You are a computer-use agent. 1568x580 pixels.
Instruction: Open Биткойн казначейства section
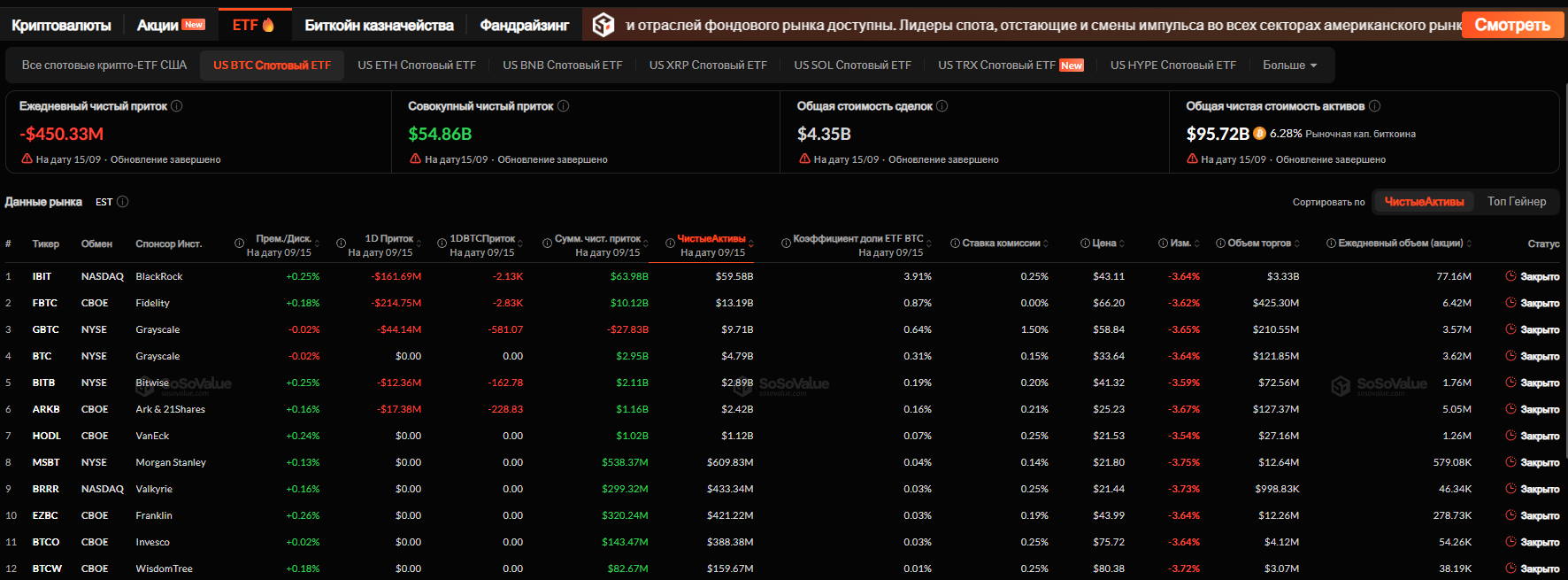click(379, 25)
